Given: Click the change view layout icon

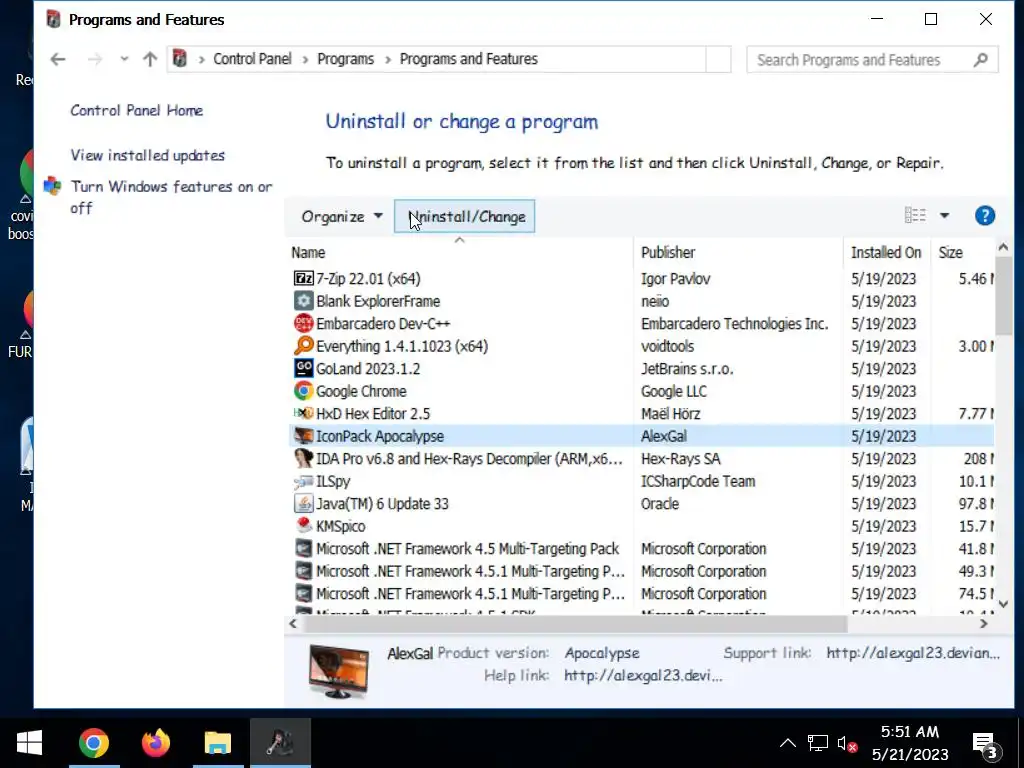Looking at the screenshot, I should (915, 216).
